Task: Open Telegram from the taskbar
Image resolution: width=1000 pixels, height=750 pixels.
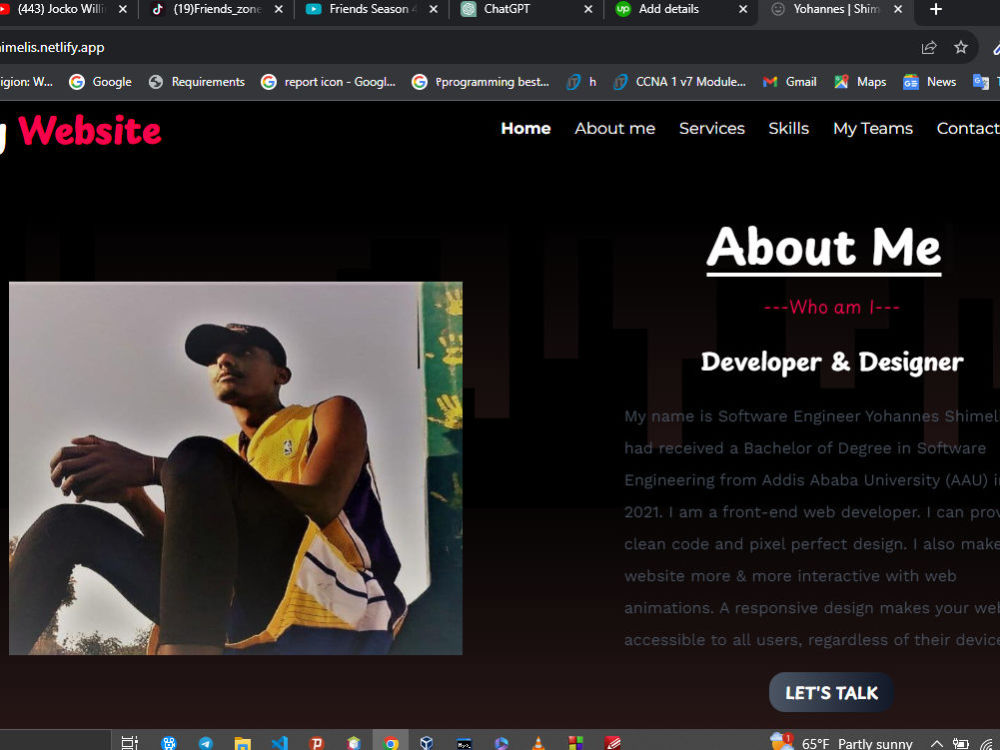Action: point(204,742)
